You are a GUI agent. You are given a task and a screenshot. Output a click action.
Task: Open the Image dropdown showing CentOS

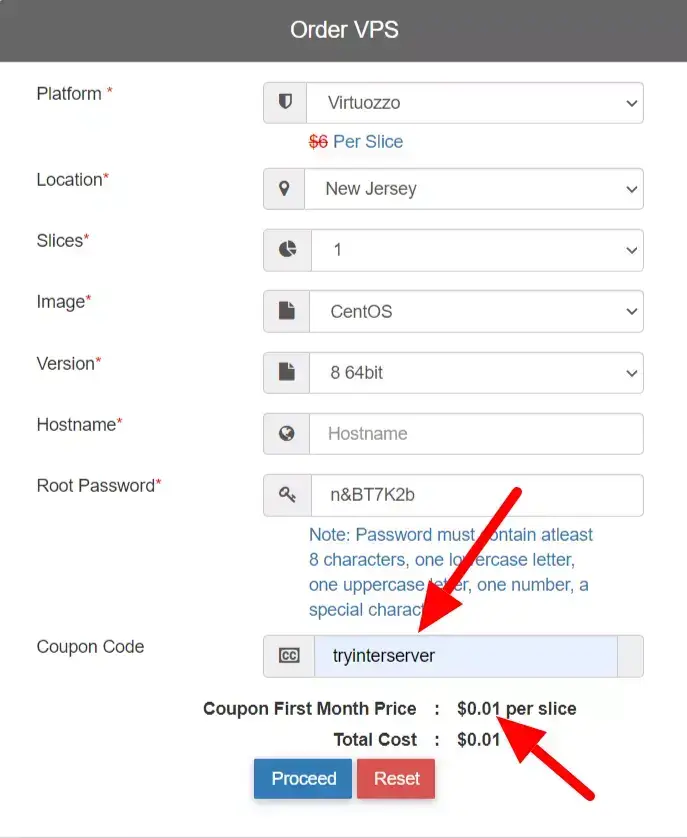click(475, 311)
